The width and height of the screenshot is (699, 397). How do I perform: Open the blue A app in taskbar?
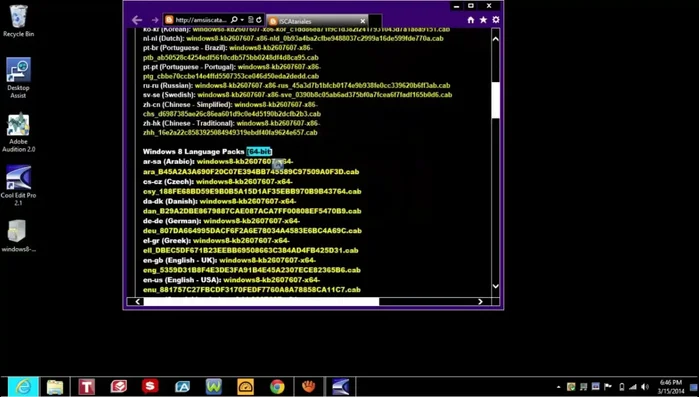pyautogui.click(x=182, y=386)
